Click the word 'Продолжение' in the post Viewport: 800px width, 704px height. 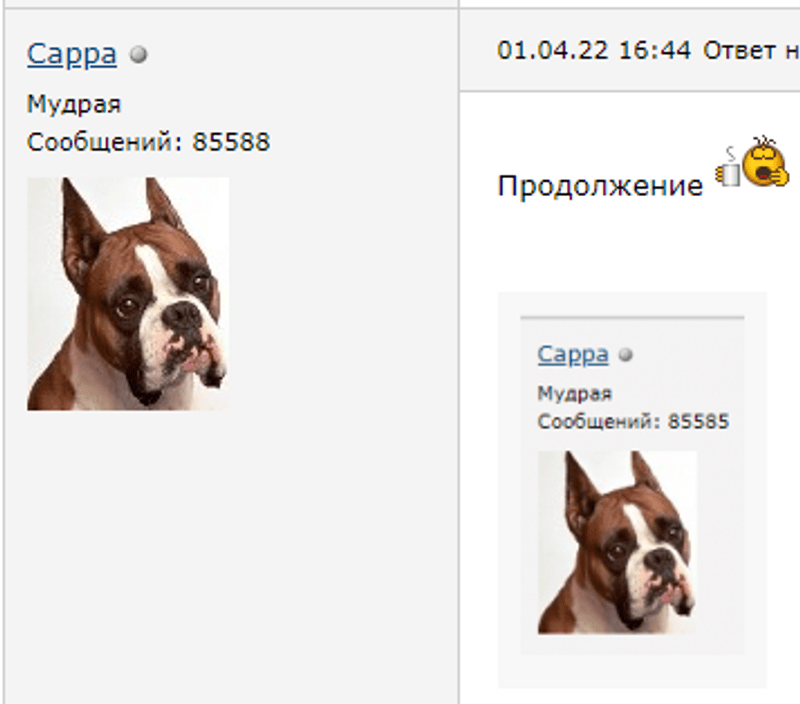pyautogui.click(x=600, y=186)
